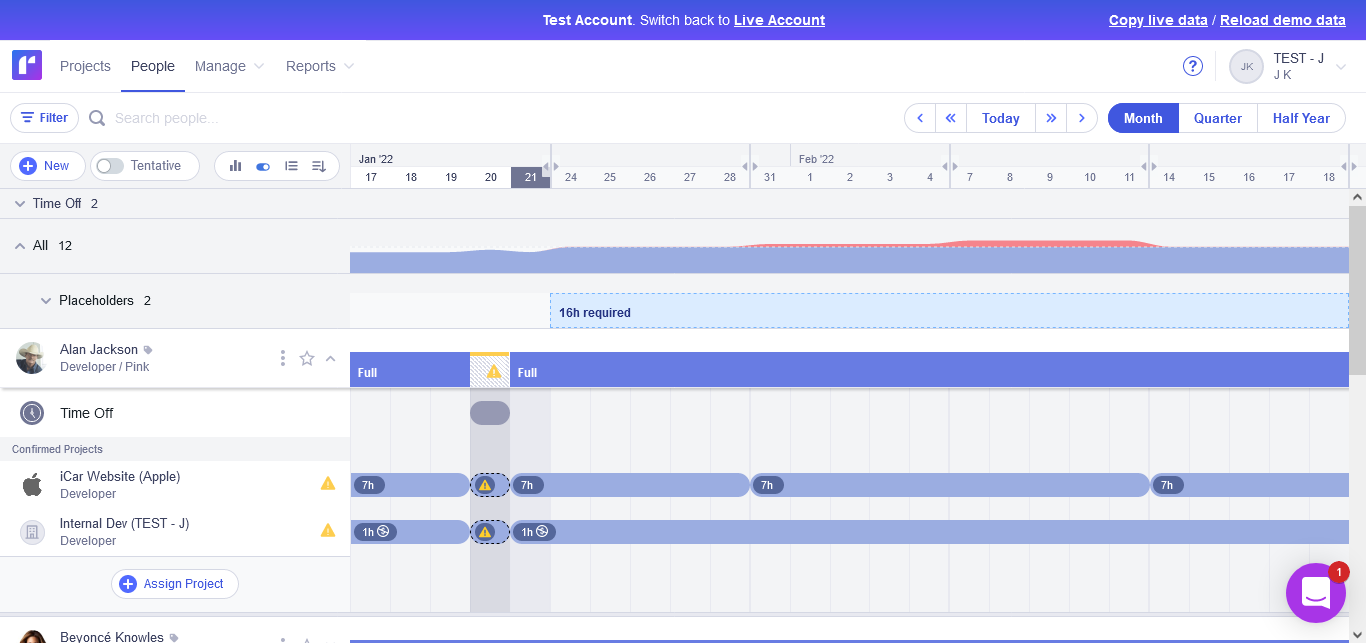The width and height of the screenshot is (1366, 643).
Task: Select the highlighted date 21 in timeline
Action: 531,177
